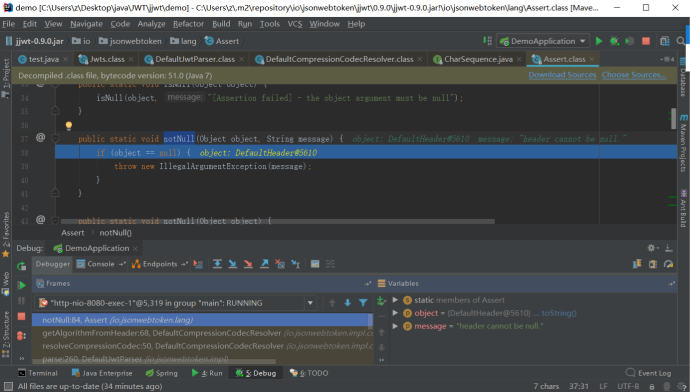Open Spring tool window

161,373
